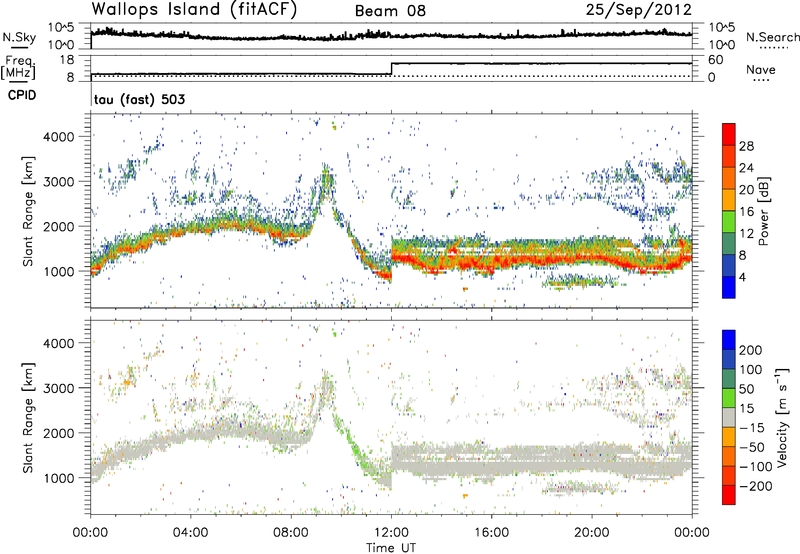The width and height of the screenshot is (800, 554).
Task: Click the light green segment of Velocity colorbar
Action: pyautogui.click(x=729, y=398)
